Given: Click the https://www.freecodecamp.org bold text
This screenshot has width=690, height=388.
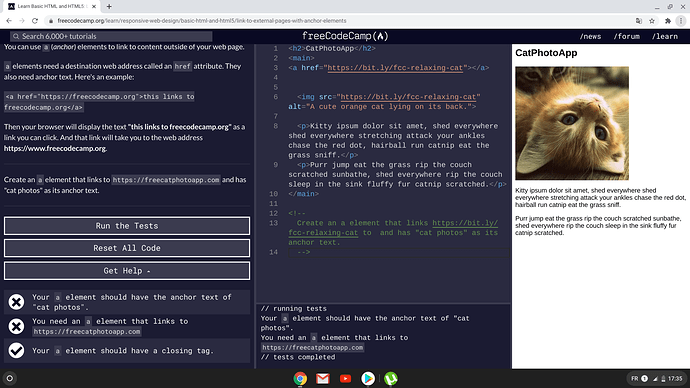Looking at the screenshot, I should click(x=55, y=148).
